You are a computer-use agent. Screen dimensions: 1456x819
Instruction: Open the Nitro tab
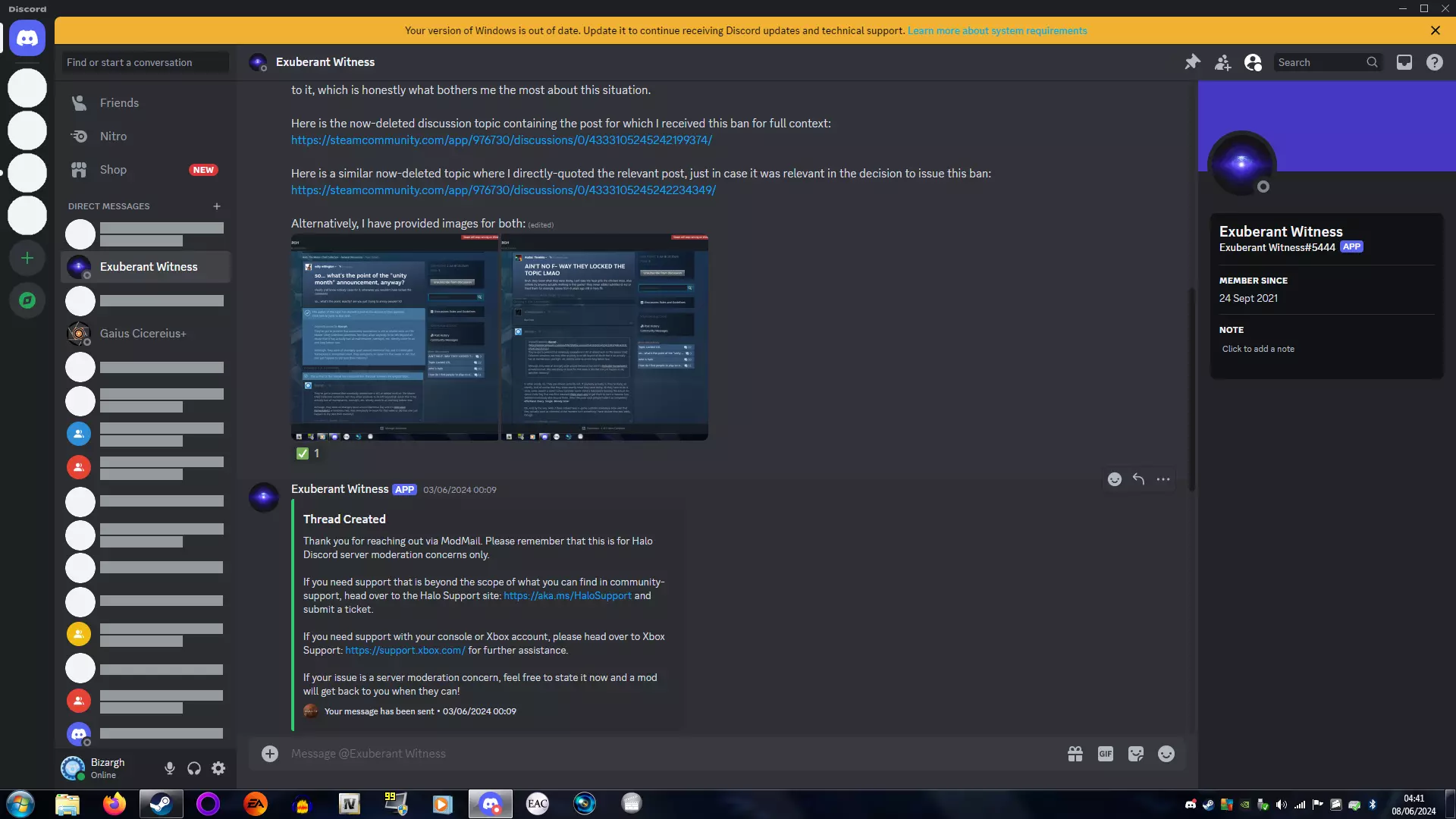(x=113, y=136)
